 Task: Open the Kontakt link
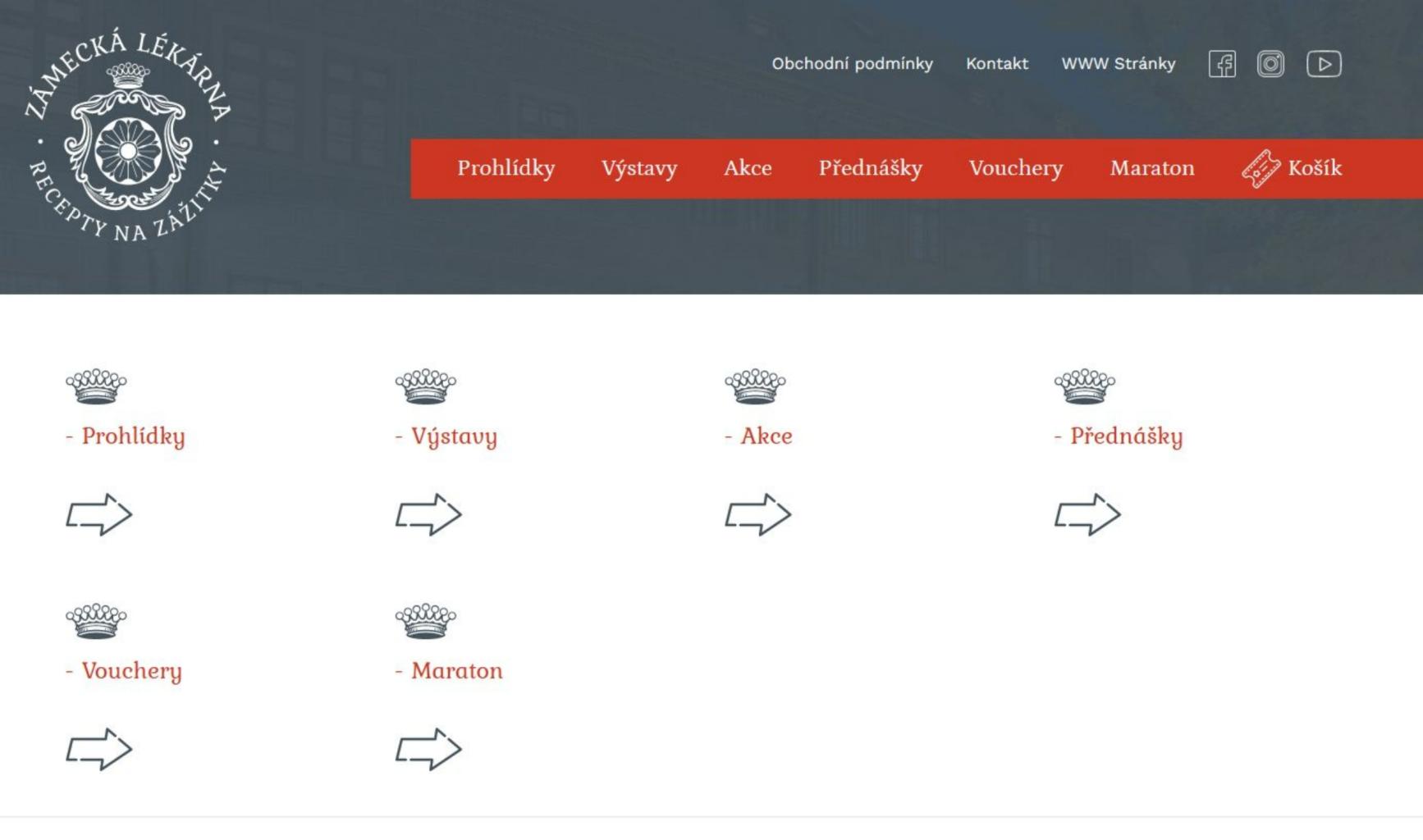[x=997, y=64]
